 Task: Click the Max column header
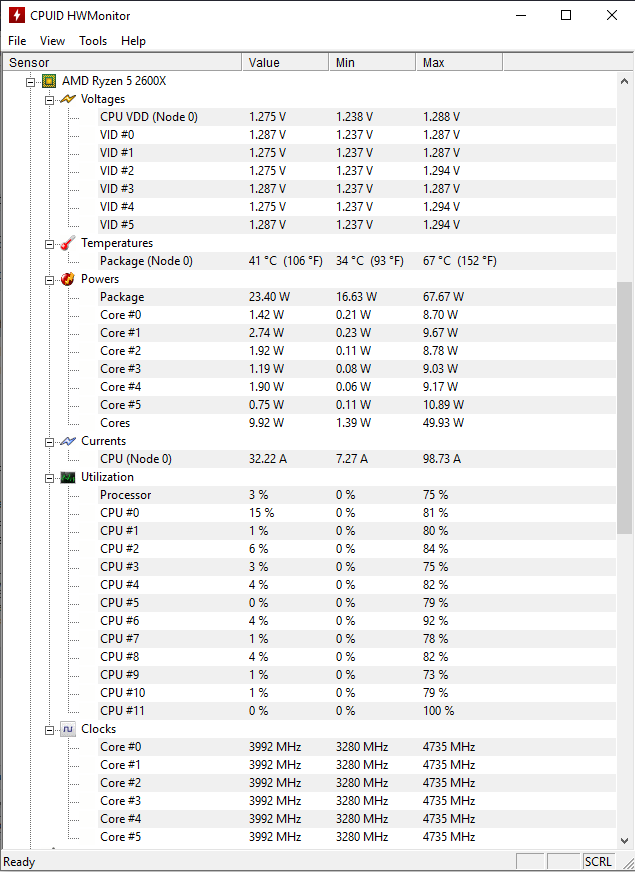click(x=458, y=62)
